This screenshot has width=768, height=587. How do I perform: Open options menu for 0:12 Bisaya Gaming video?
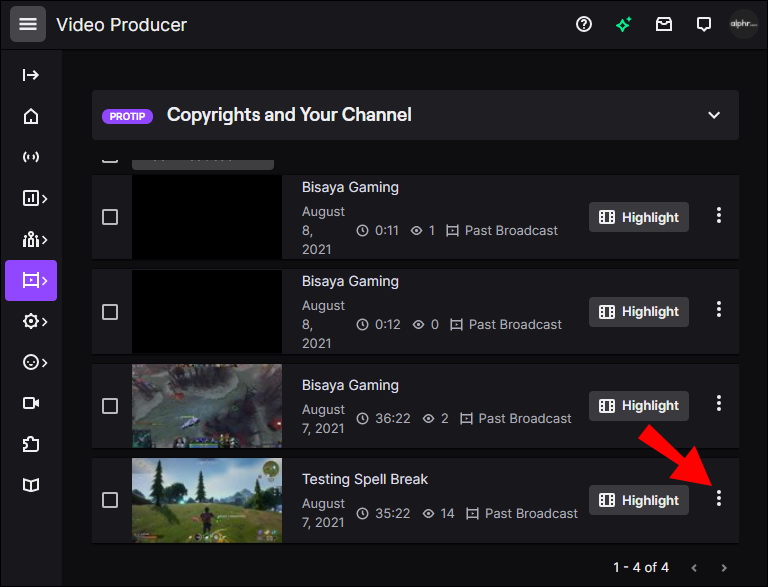coord(719,309)
